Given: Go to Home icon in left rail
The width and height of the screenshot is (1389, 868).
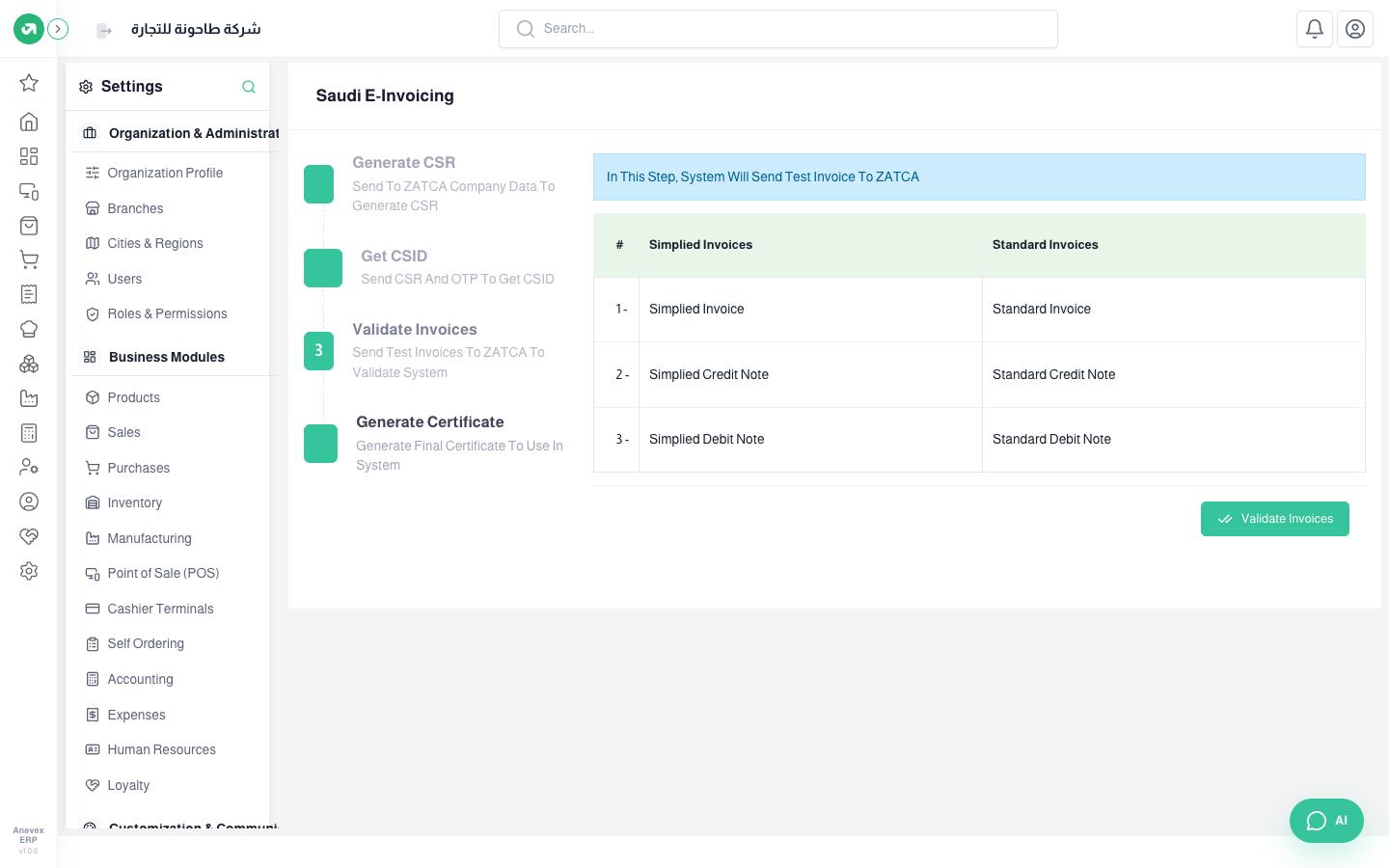Looking at the screenshot, I should 29,122.
